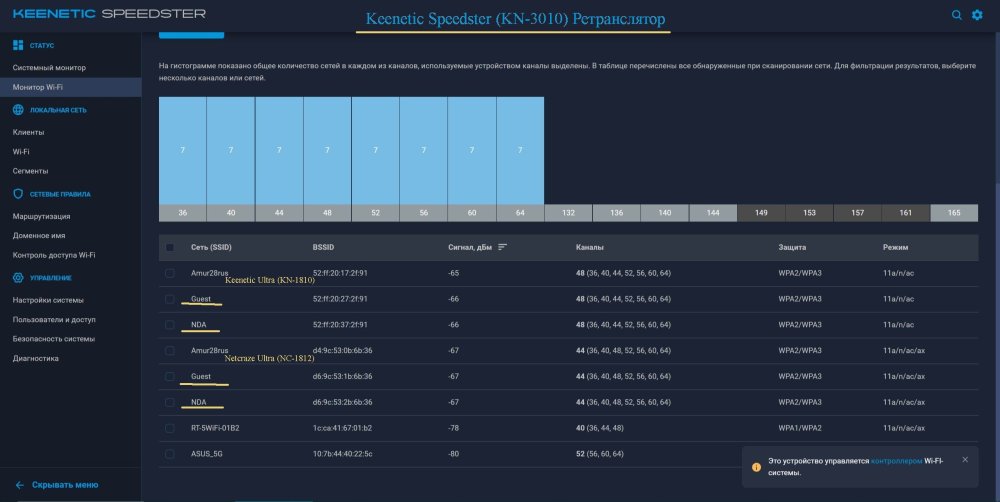1000x502 pixels.
Task: Check the Amur28rus row with BSSID 52:ff:20:17:2f:91
Action: 170,273
